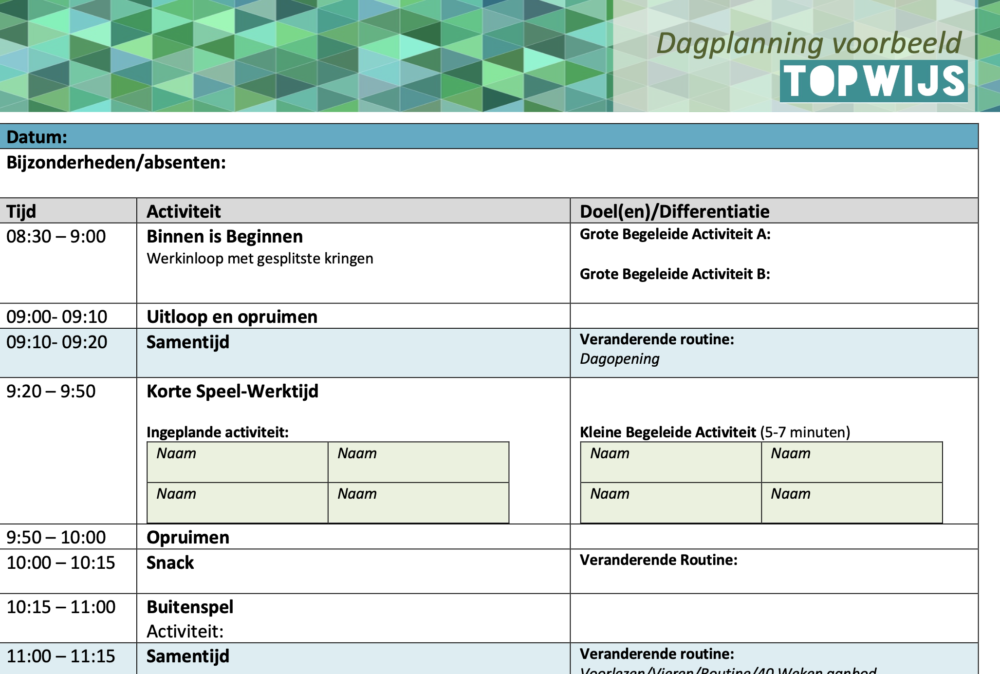
Task: Select the 'Dagplanning voorbeeld' title text
Action: (808, 43)
